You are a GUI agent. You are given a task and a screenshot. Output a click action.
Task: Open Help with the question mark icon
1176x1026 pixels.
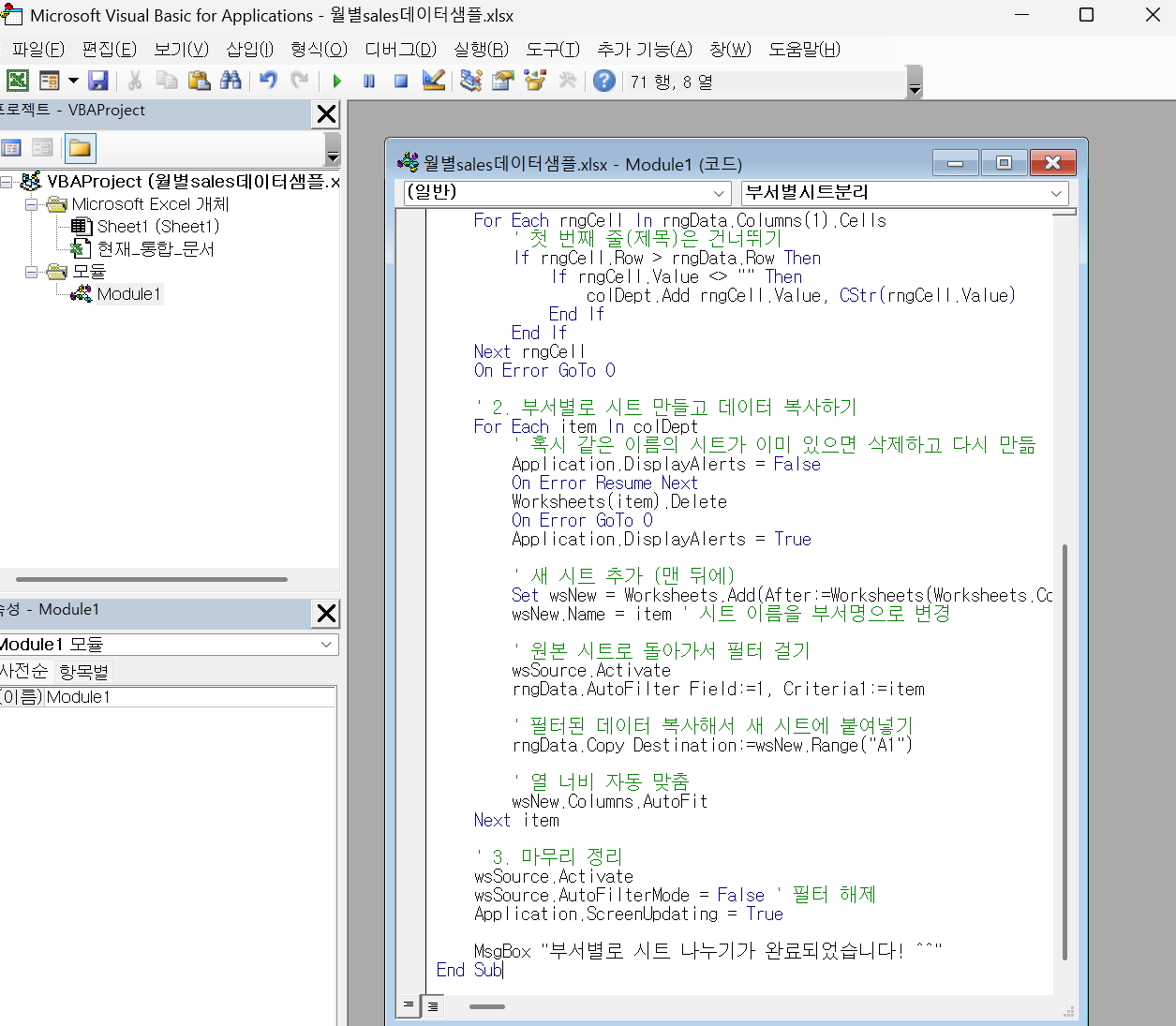(x=604, y=81)
